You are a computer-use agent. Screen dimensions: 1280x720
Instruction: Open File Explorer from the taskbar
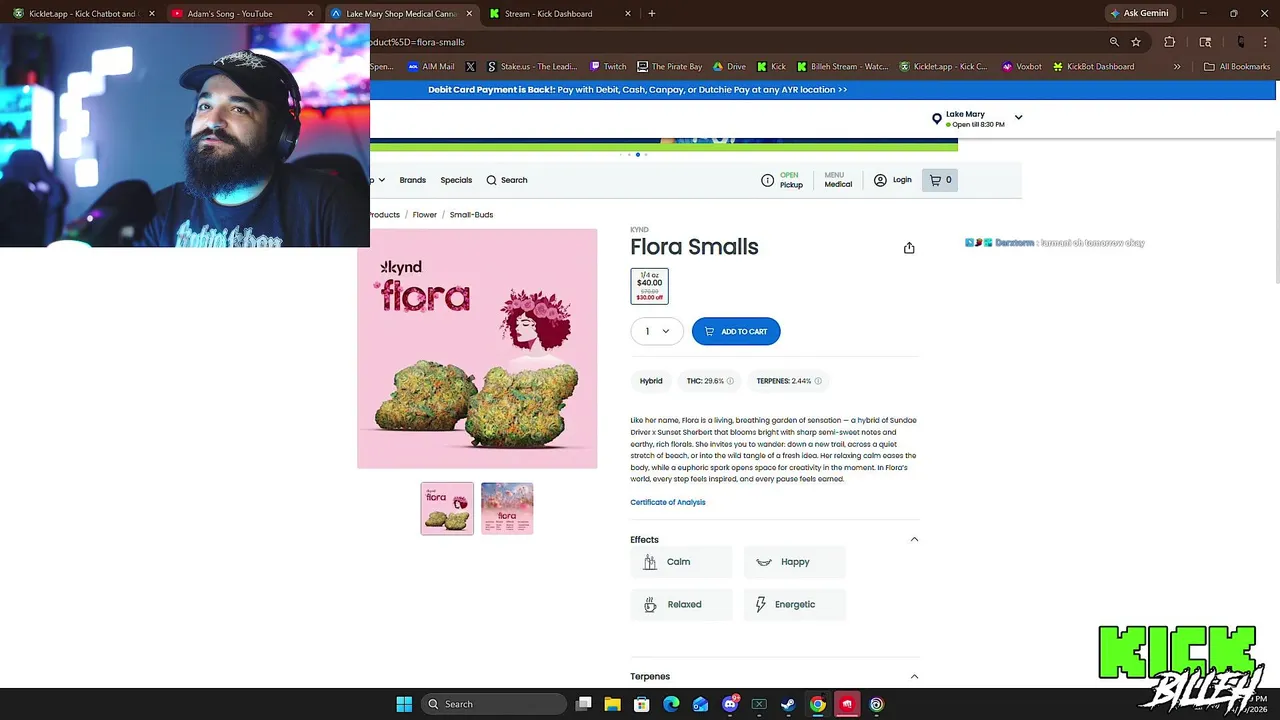[613, 704]
